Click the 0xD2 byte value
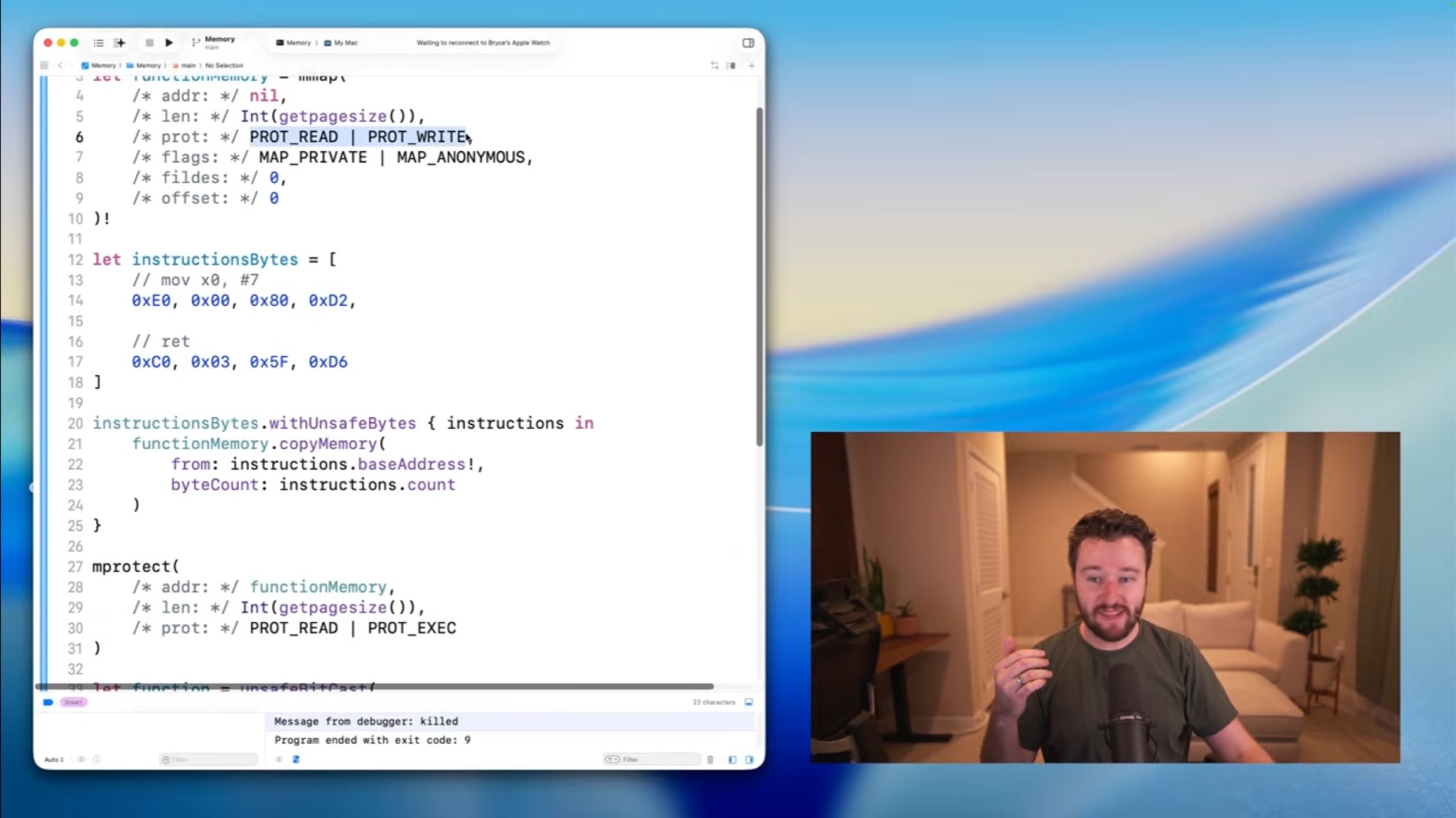Viewport: 1456px width, 818px height. (328, 301)
